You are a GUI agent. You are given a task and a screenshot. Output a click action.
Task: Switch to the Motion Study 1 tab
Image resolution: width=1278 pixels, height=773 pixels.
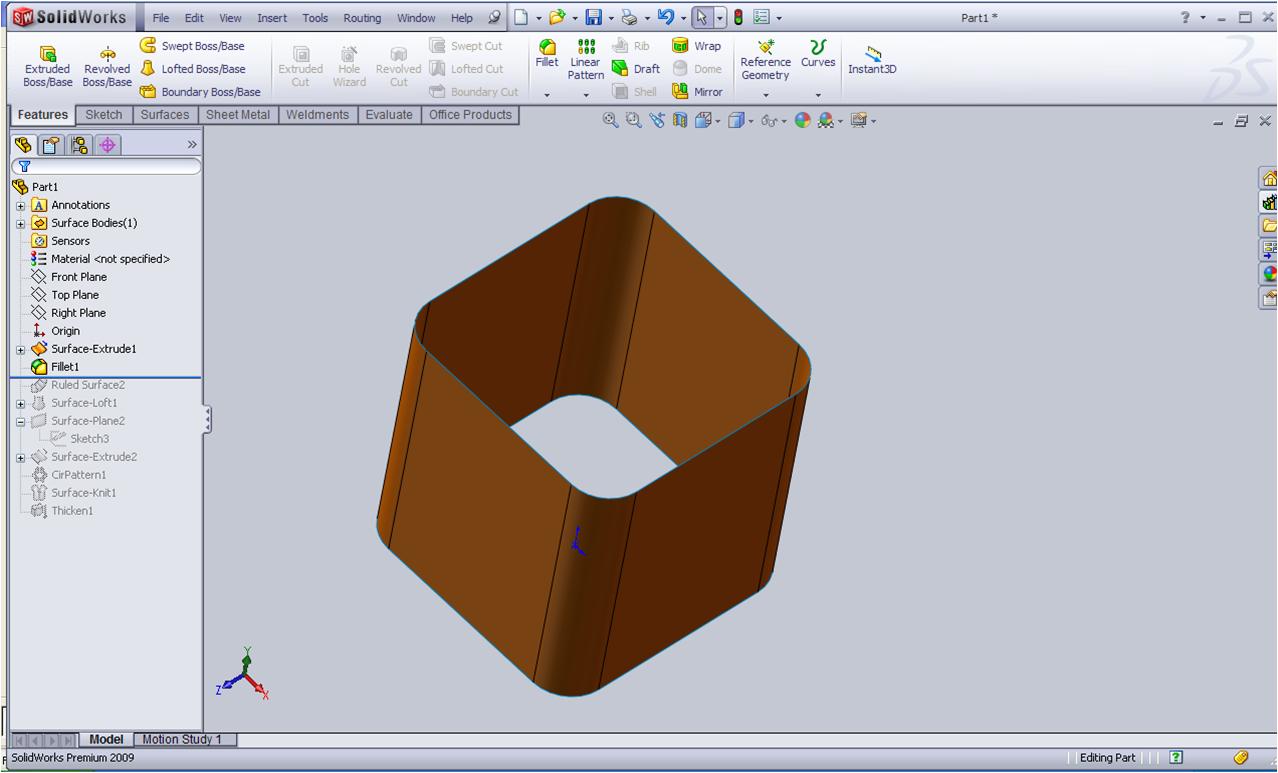[185, 740]
